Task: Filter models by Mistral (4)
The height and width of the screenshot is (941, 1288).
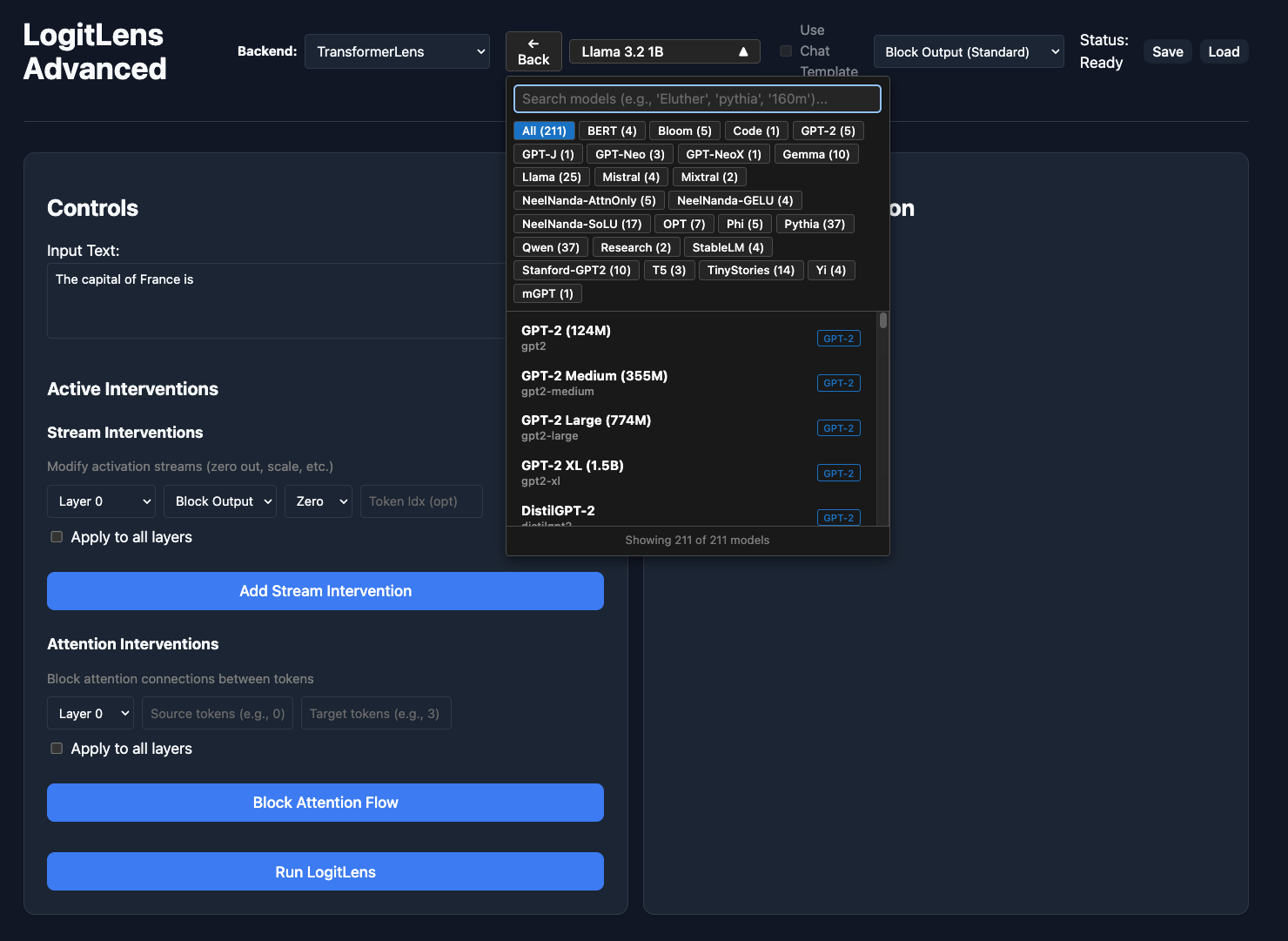Action: 631,177
